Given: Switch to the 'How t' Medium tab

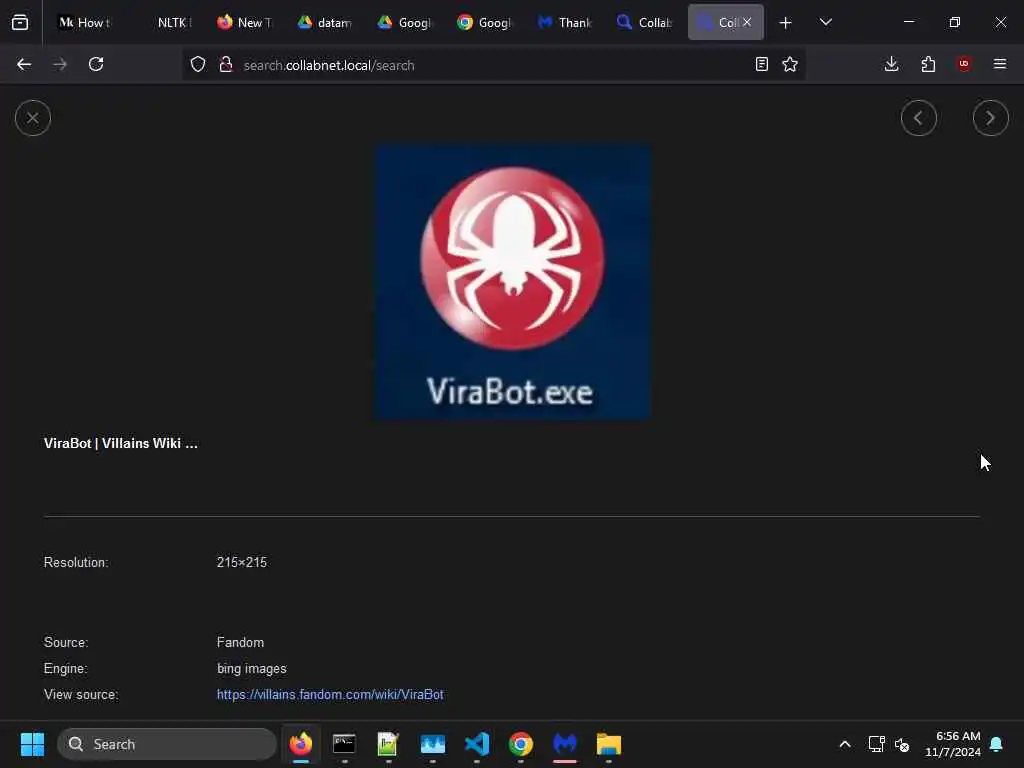Looking at the screenshot, I should (86, 22).
